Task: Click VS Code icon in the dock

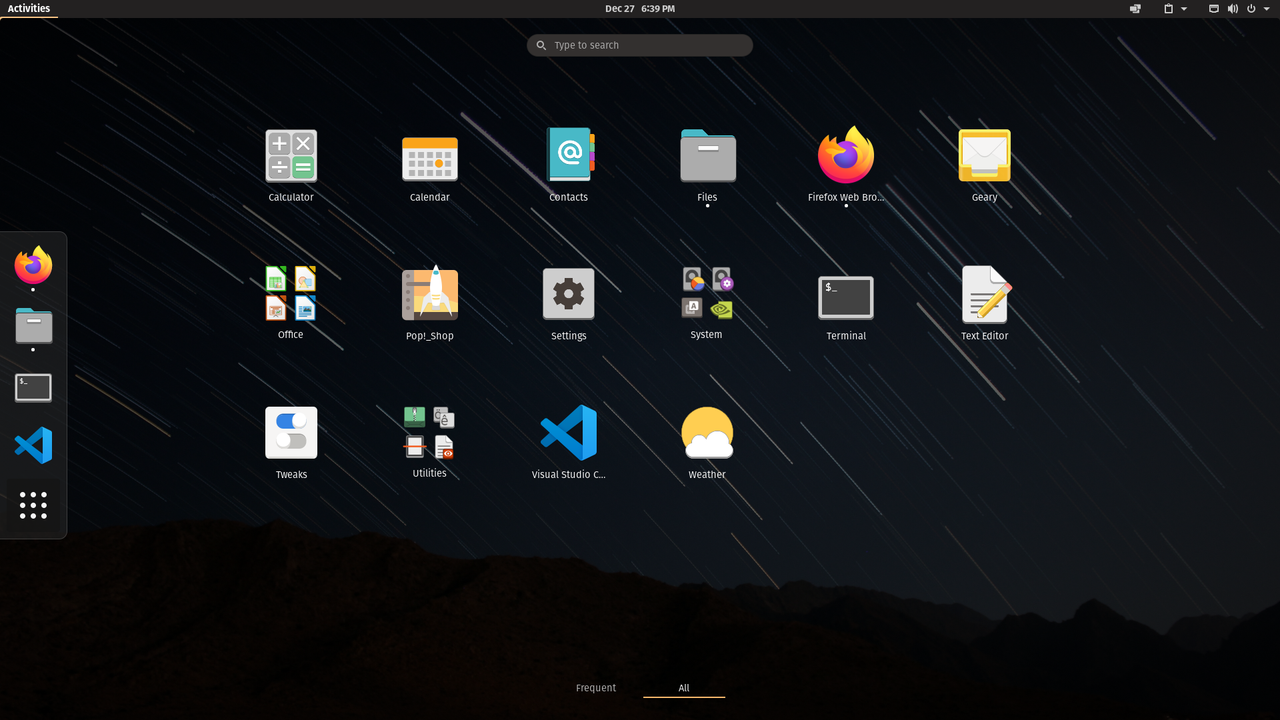Action: tap(33, 445)
